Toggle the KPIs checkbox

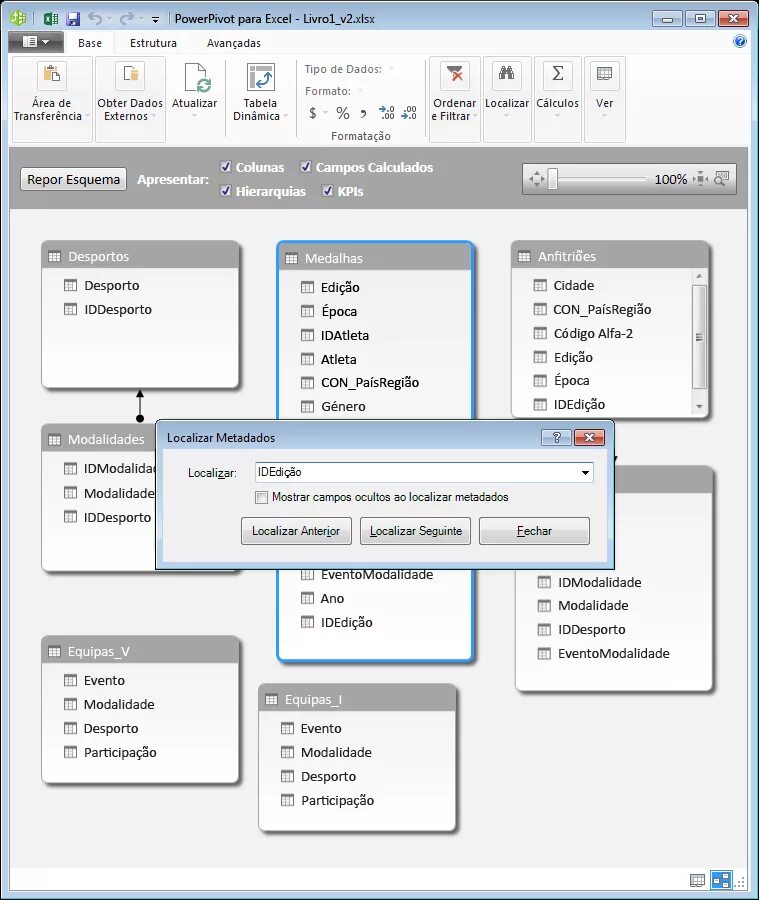(328, 191)
